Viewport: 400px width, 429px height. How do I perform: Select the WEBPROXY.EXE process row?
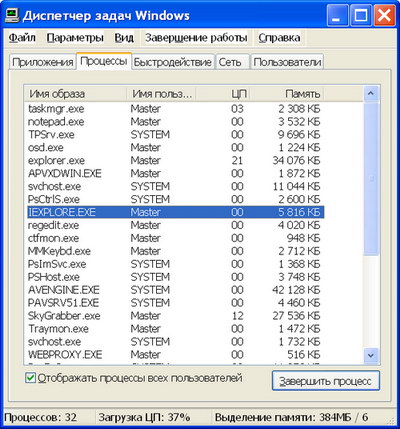(x=176, y=354)
